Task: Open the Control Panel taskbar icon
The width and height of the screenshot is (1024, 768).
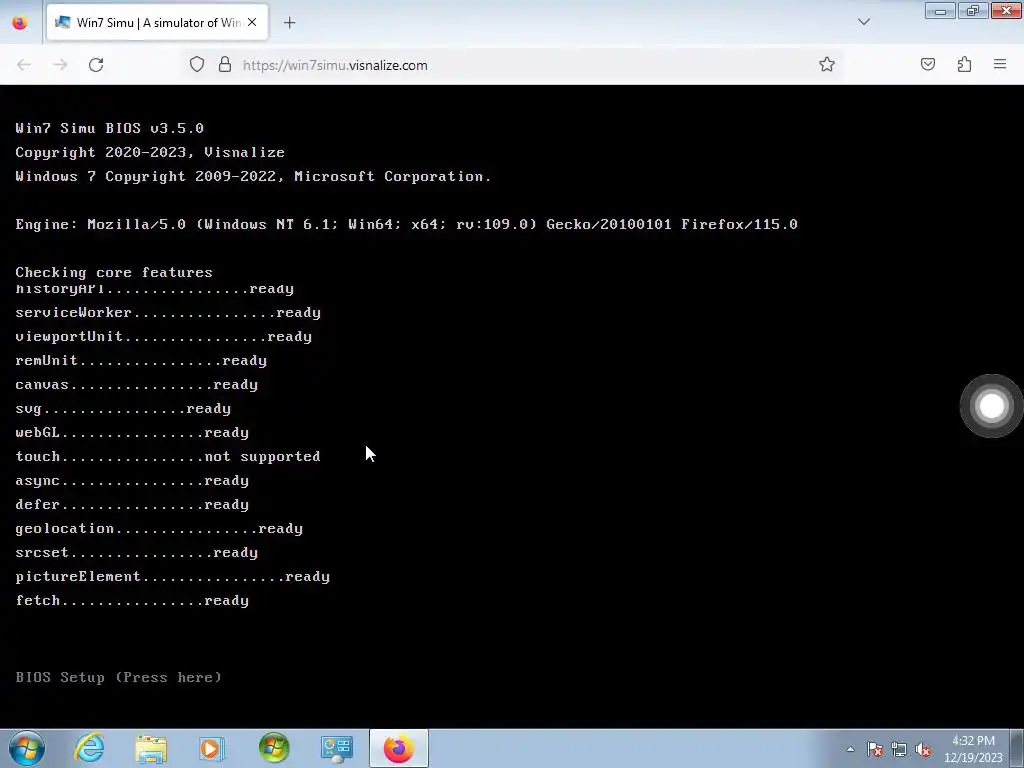Action: 336,748
